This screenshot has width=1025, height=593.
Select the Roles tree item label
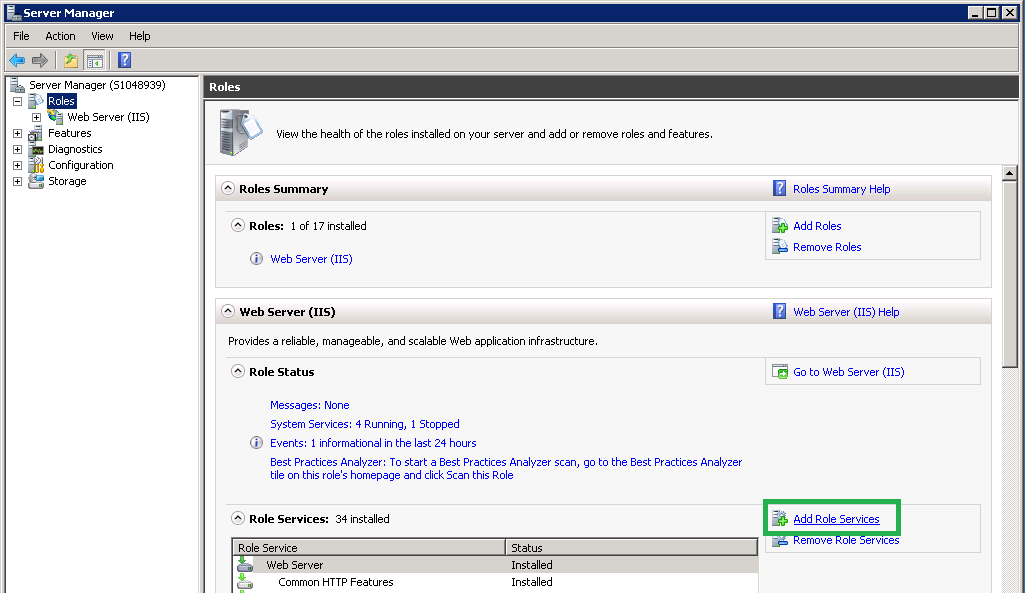(61, 101)
